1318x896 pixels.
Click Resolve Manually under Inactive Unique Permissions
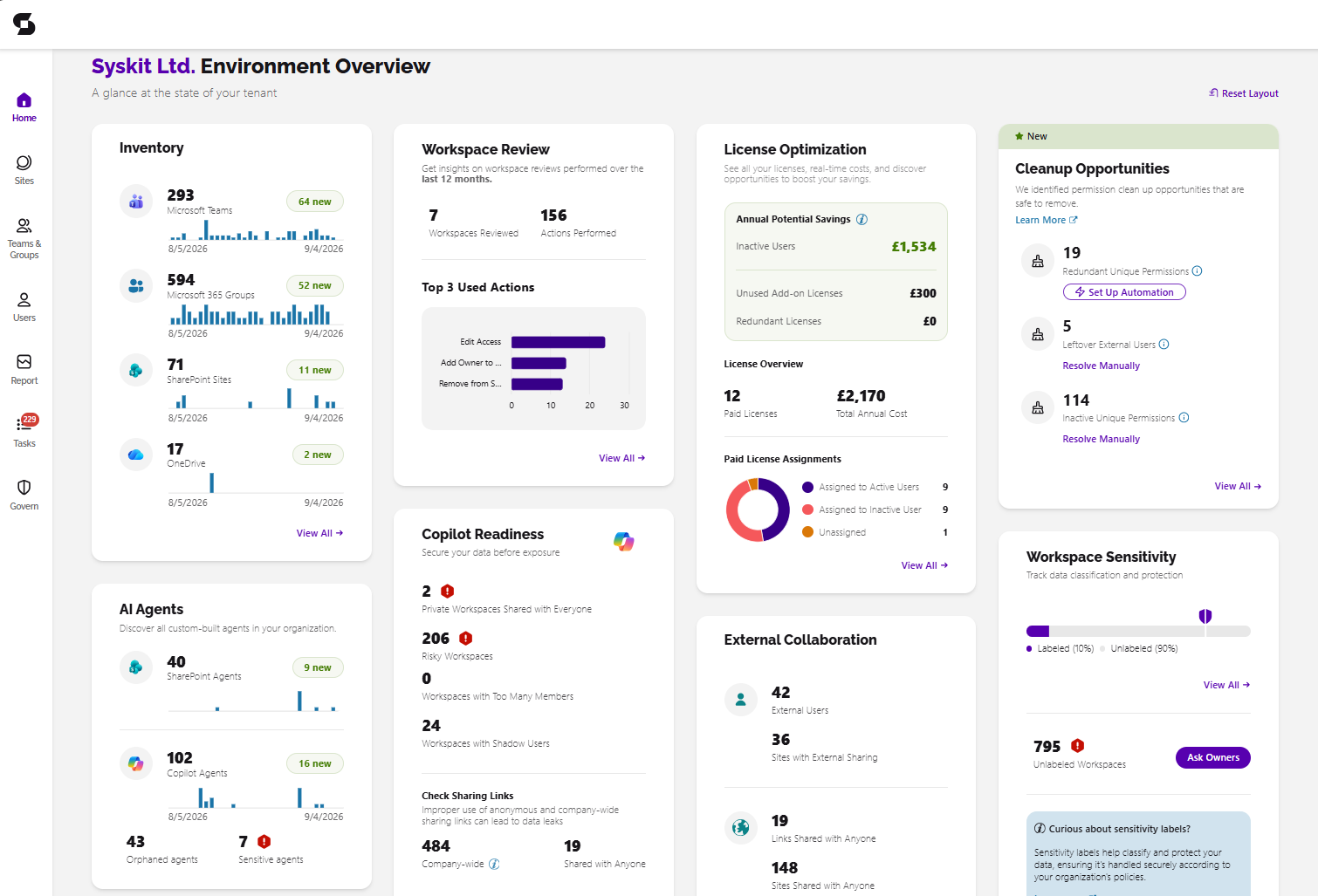(x=1102, y=439)
